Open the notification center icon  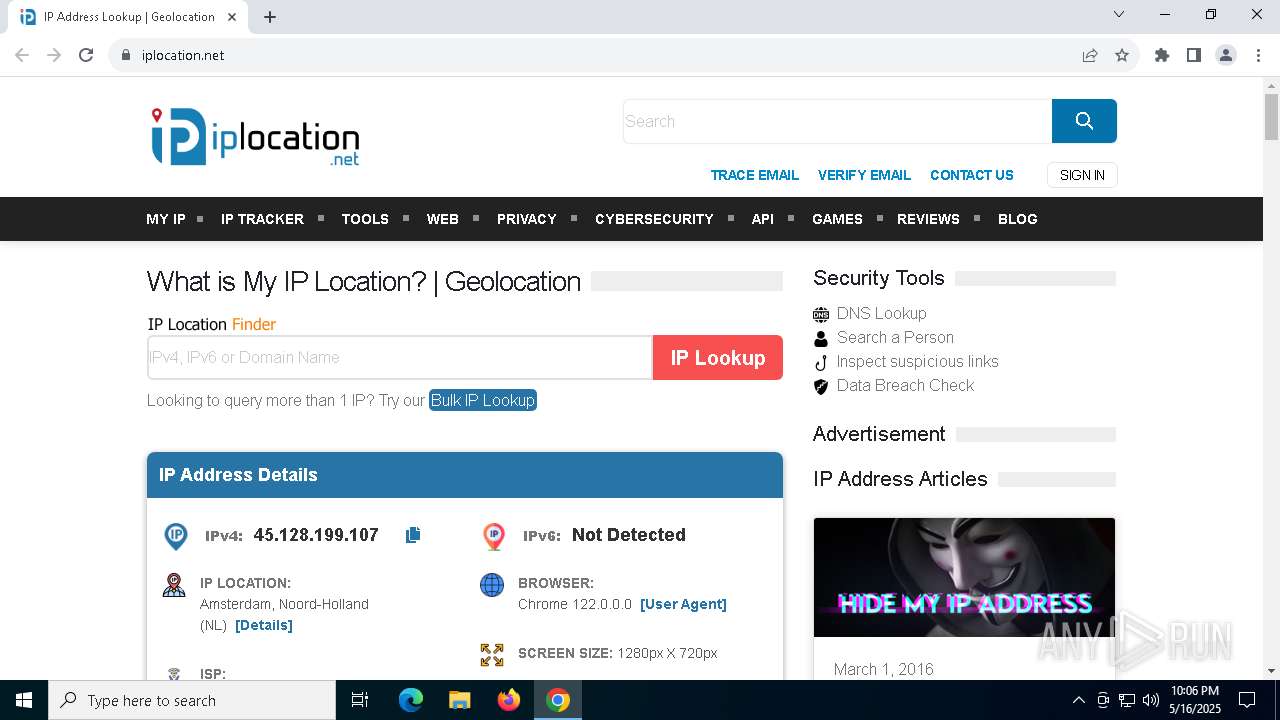click(1247, 700)
